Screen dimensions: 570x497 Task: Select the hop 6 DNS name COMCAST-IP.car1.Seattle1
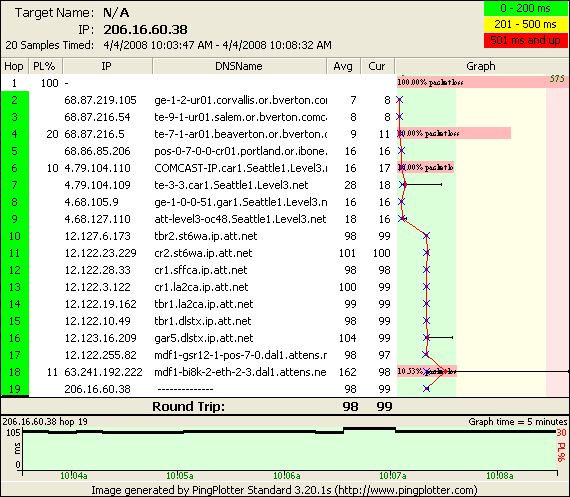coord(240,168)
